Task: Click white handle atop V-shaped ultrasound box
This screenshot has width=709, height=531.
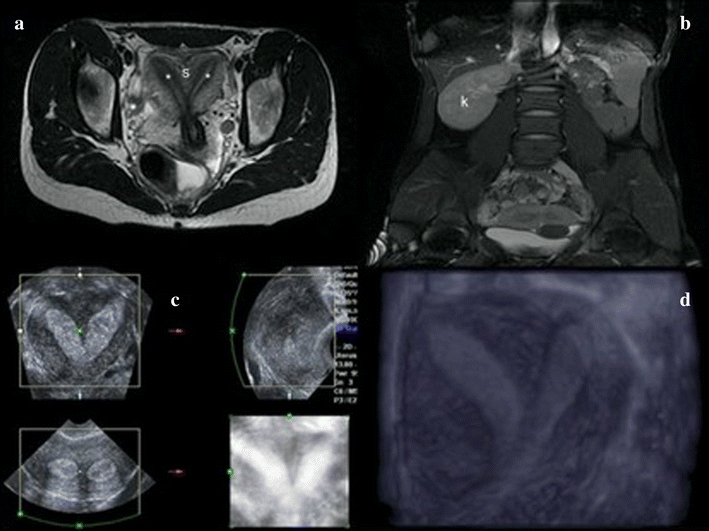Action: [80, 275]
